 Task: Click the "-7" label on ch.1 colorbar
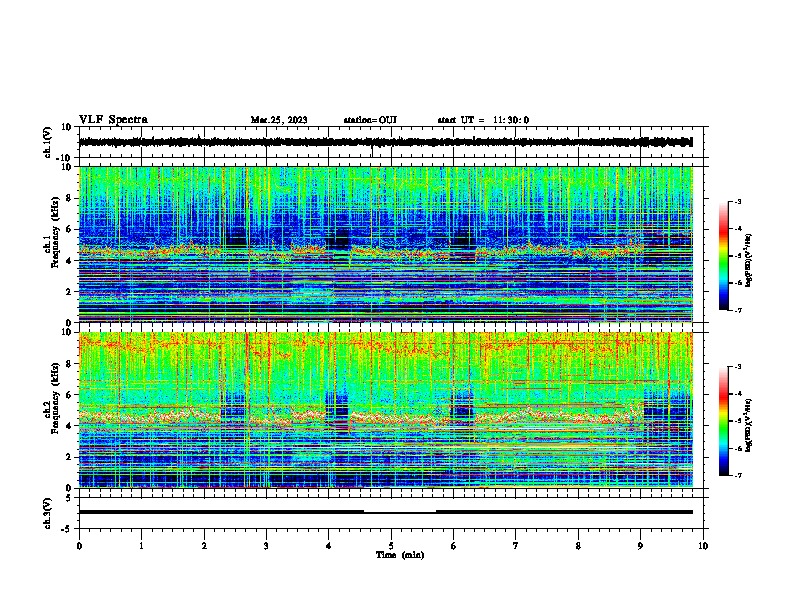[738, 310]
